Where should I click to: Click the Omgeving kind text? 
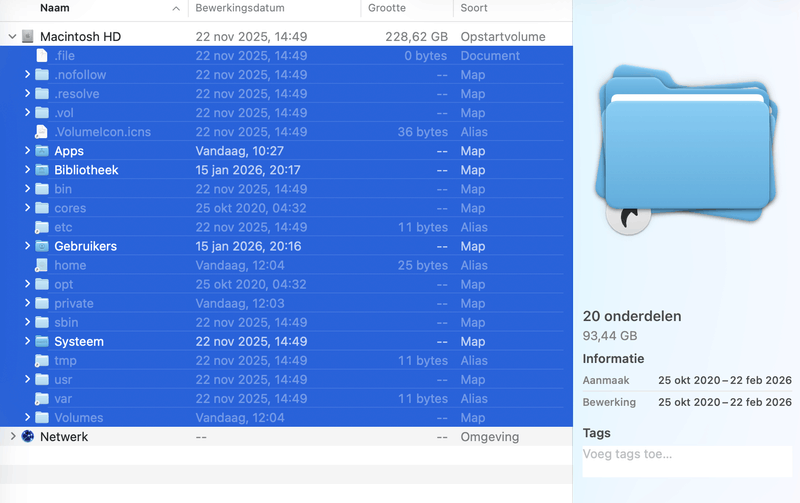pos(490,437)
